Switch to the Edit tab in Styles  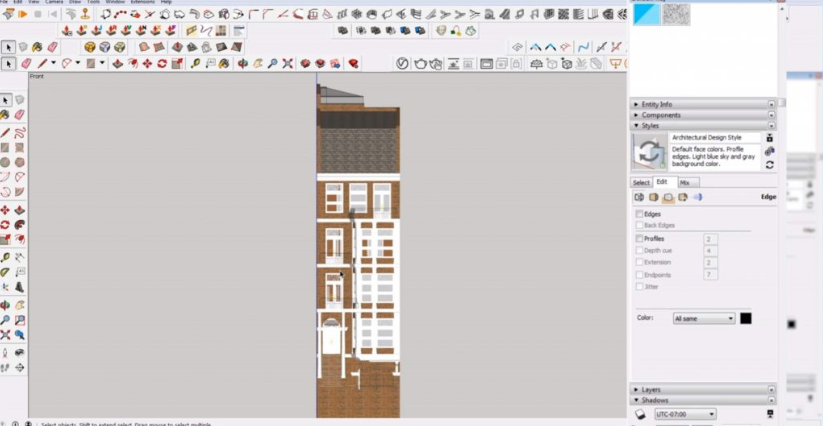pyautogui.click(x=662, y=182)
